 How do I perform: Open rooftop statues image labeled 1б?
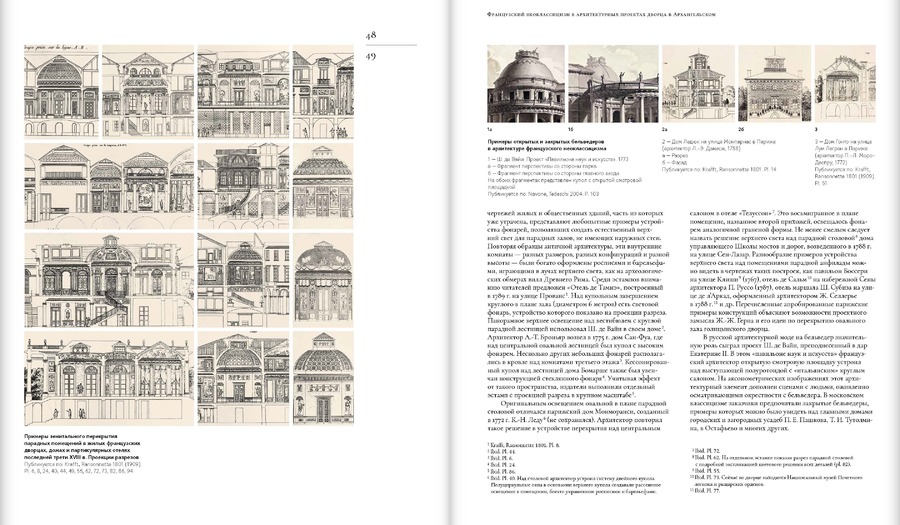(613, 84)
